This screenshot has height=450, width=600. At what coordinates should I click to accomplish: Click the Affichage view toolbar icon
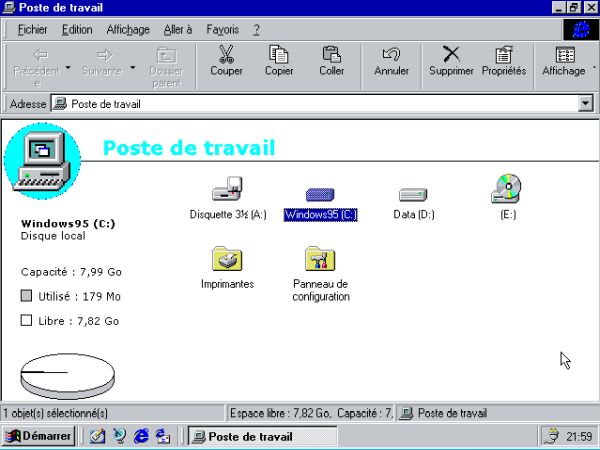[x=565, y=55]
